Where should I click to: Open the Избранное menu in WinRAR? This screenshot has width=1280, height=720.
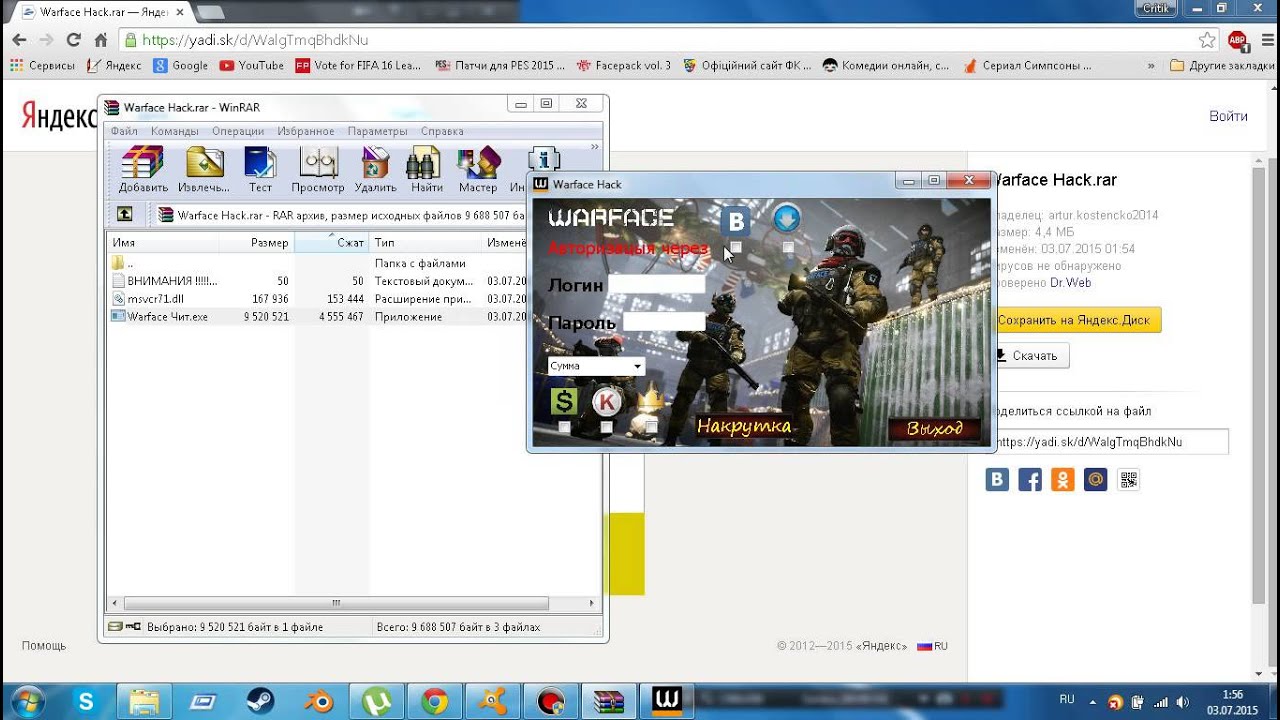click(306, 131)
